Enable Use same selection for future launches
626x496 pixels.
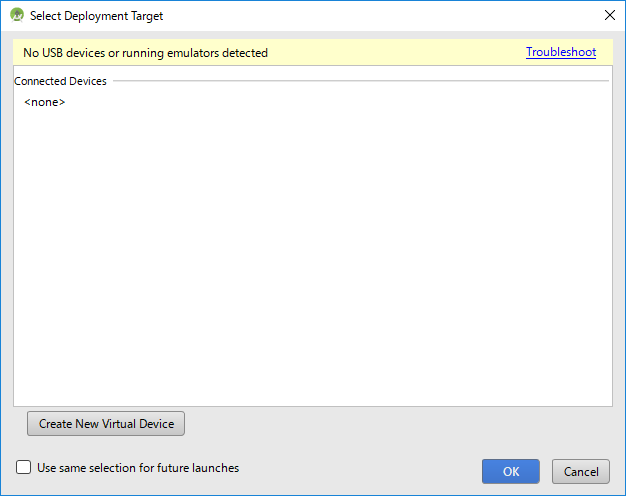click(23, 467)
